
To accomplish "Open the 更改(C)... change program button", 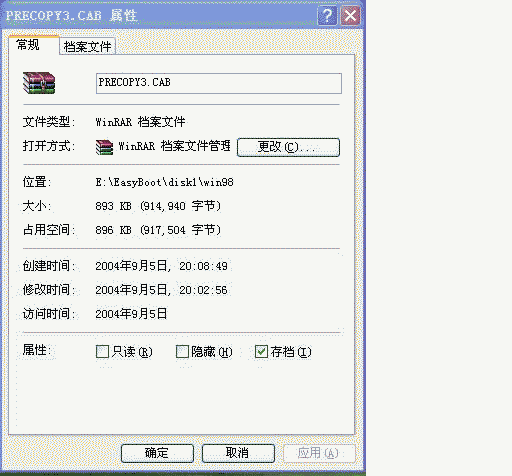I will pos(288,147).
